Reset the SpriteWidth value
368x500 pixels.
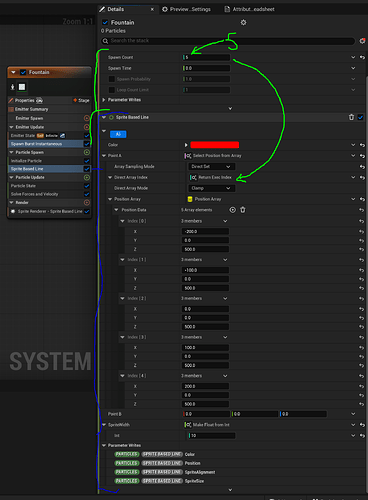(x=362, y=425)
